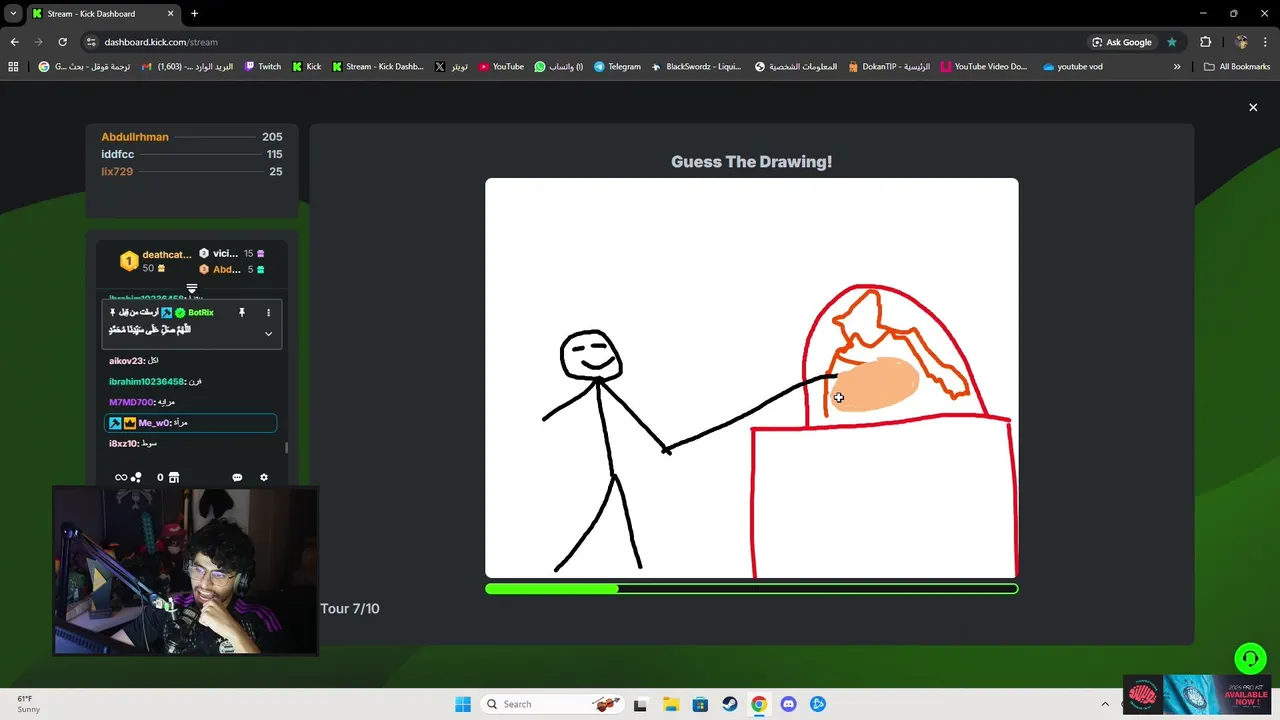Expand the pinned BotRix message chevron
1280x720 pixels.
point(268,334)
